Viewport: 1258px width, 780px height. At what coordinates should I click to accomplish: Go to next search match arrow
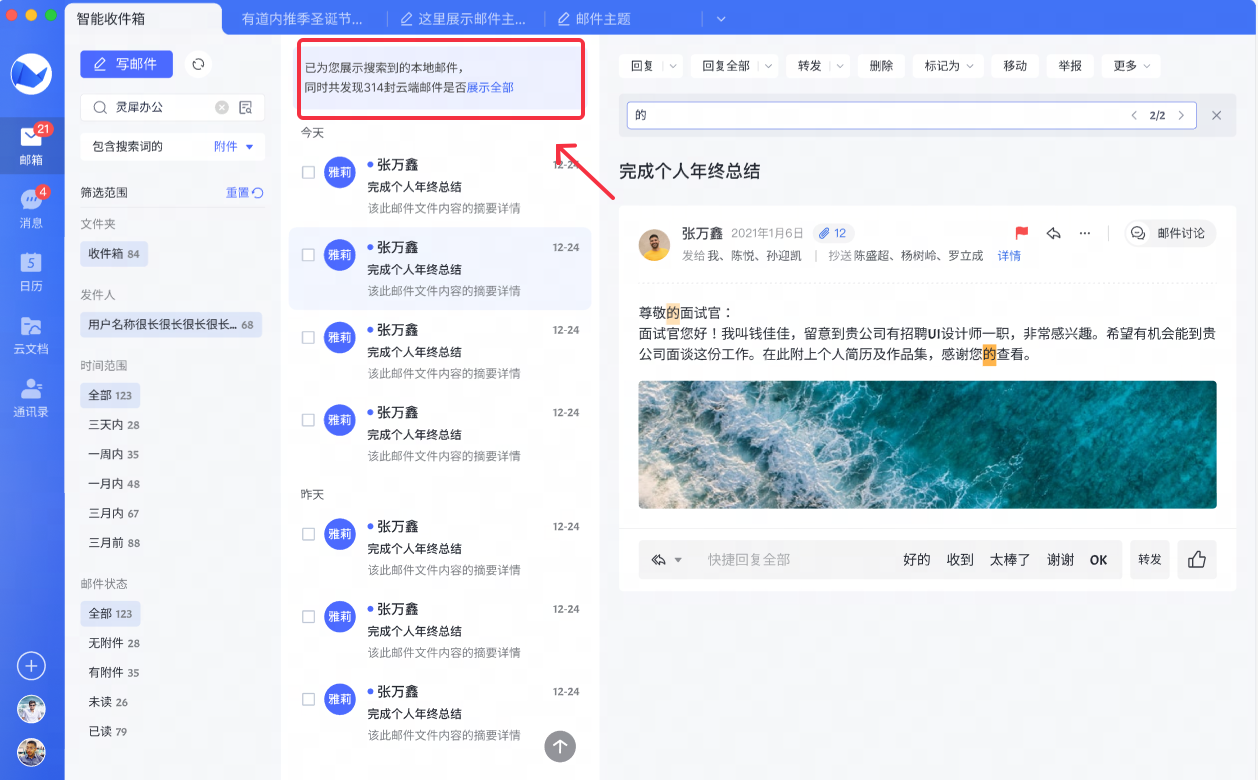(x=1181, y=115)
